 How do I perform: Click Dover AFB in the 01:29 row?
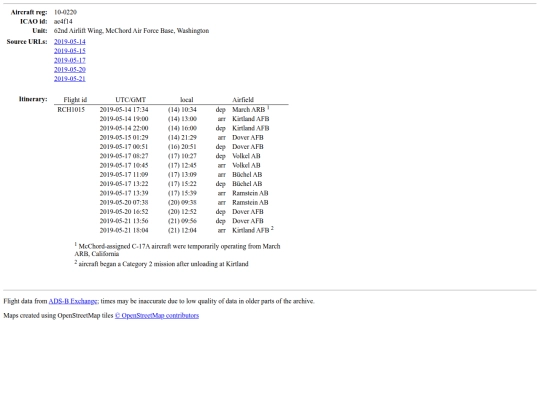click(x=248, y=138)
